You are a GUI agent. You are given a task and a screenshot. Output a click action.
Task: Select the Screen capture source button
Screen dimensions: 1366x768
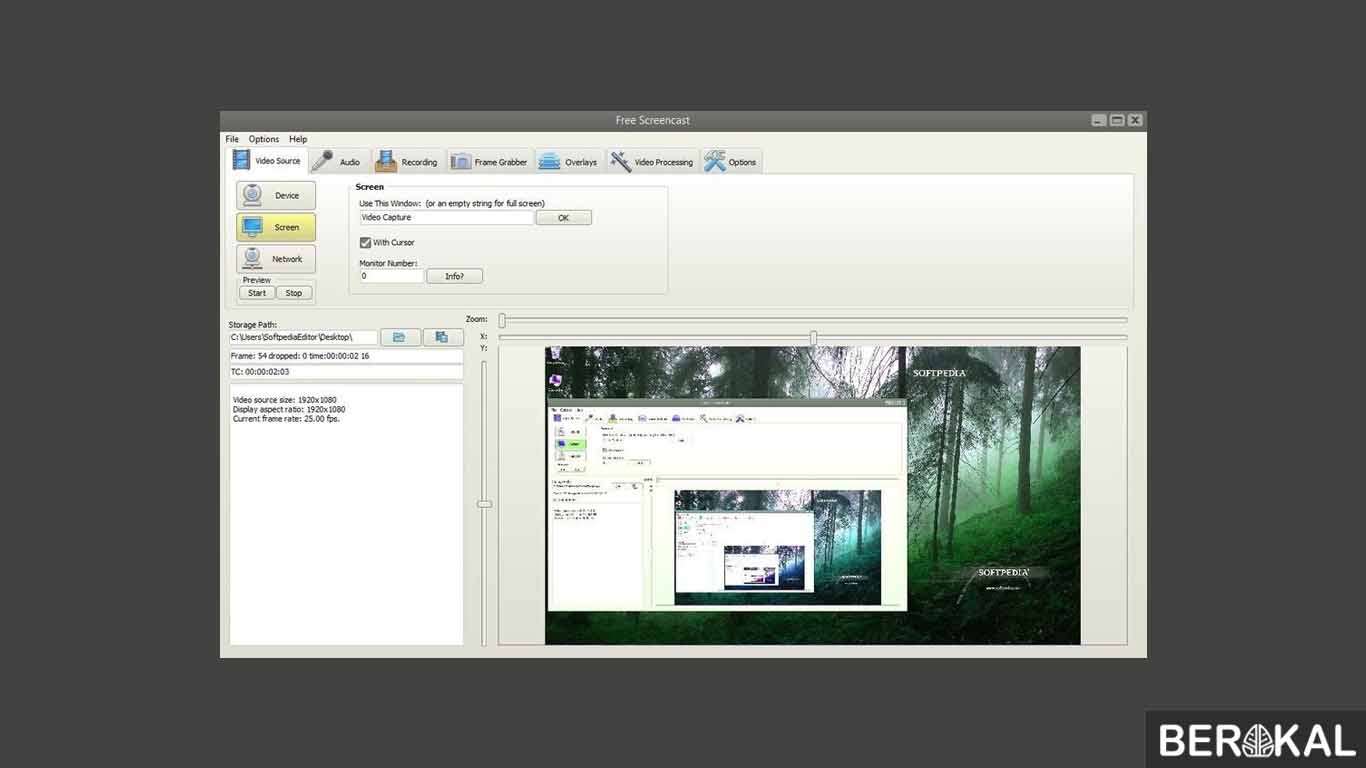(x=276, y=227)
